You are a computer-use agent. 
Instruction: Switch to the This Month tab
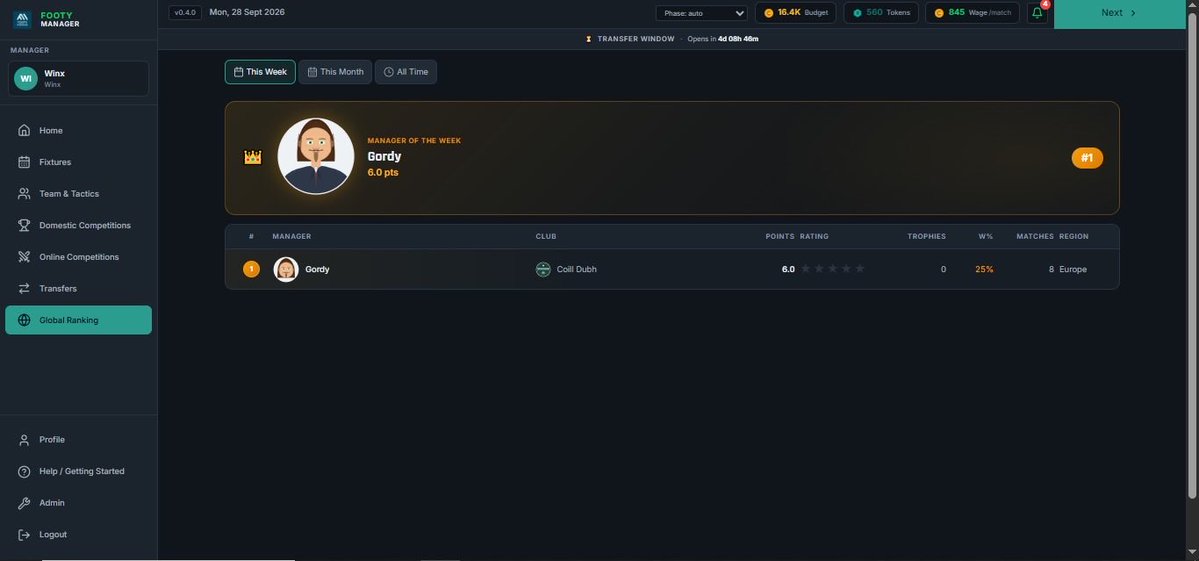tap(336, 72)
